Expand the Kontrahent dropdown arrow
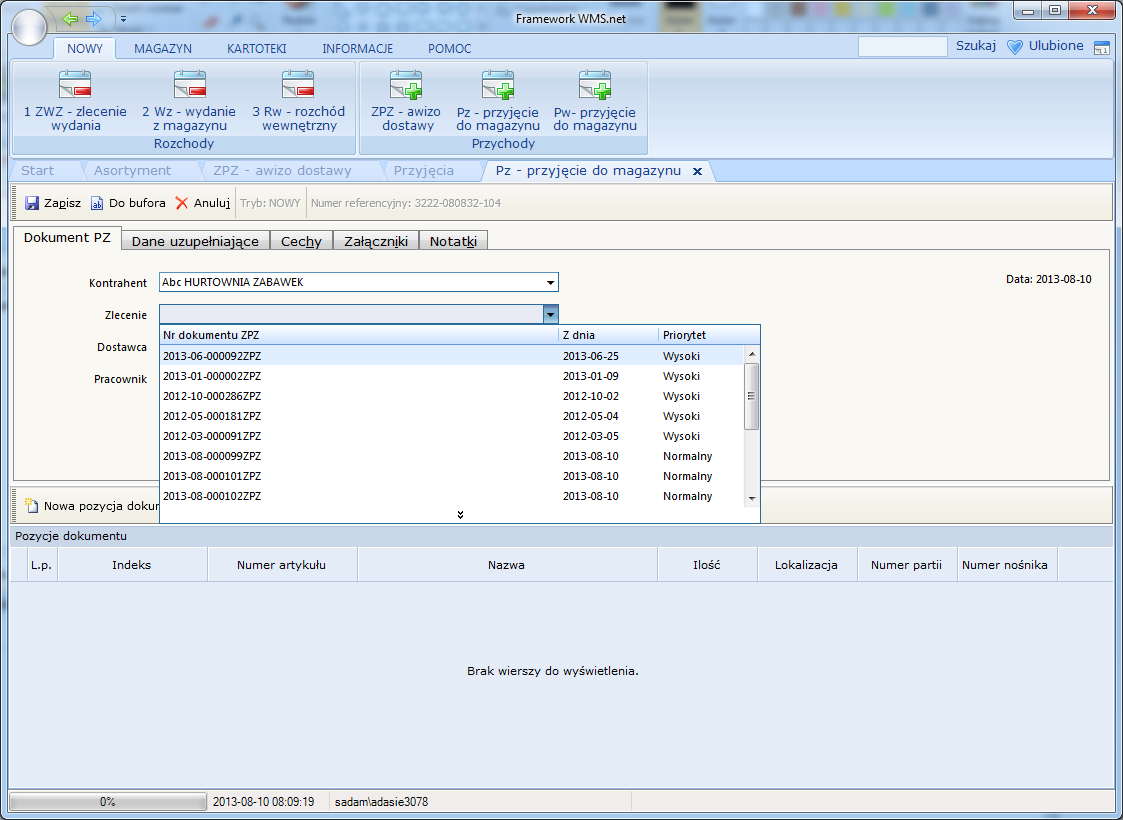 [x=550, y=283]
